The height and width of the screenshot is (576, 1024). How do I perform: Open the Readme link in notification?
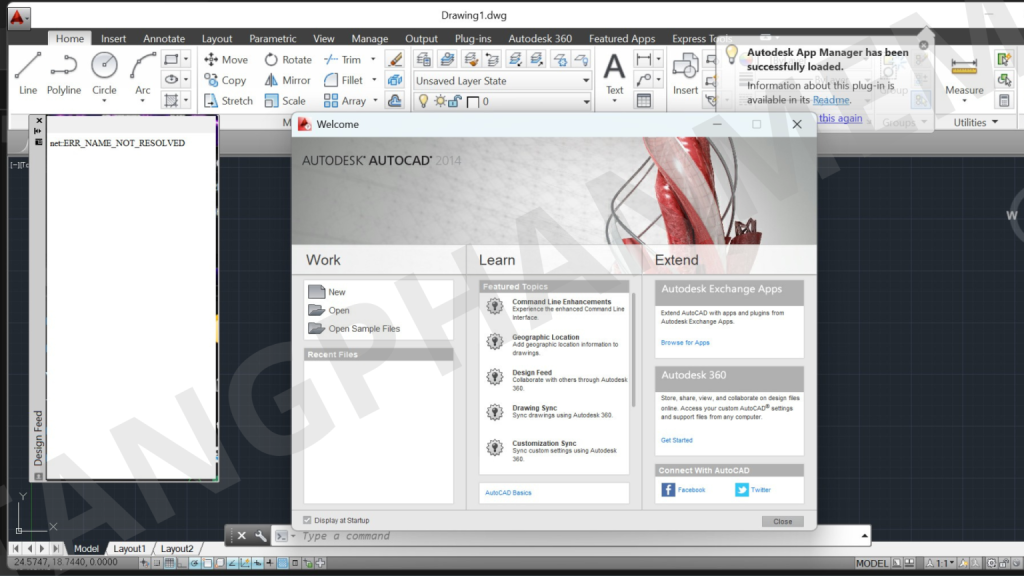[x=830, y=100]
